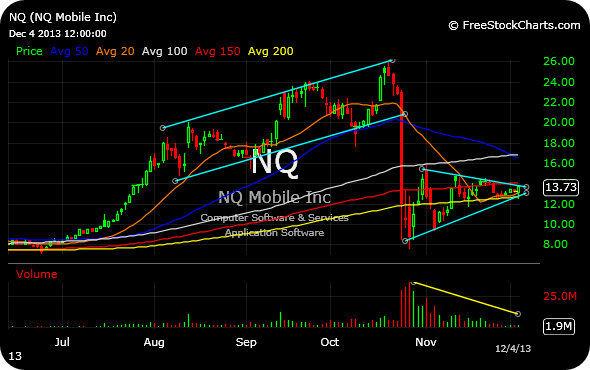The height and width of the screenshot is (370, 590).
Task: Click the 25.0M volume axis label
Action: 560,296
